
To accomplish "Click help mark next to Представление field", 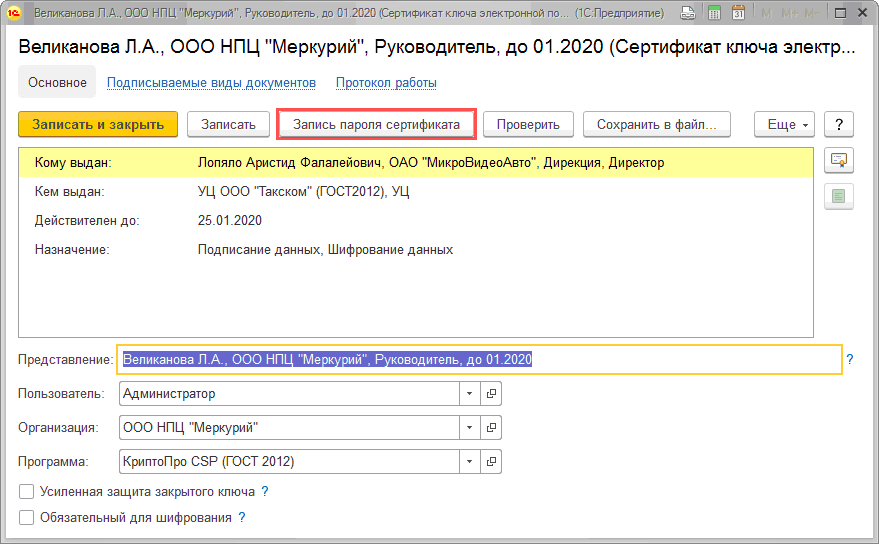I will [850, 359].
